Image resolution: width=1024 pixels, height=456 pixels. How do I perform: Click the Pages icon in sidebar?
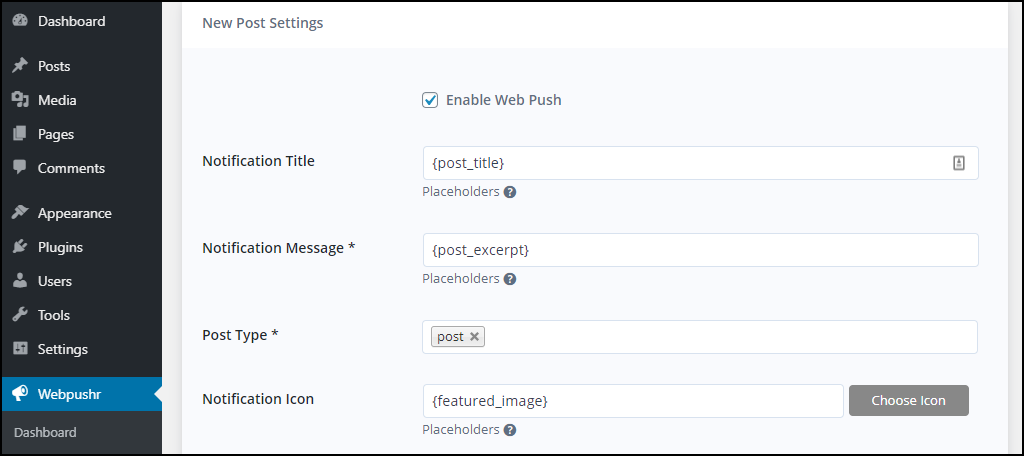tap(20, 134)
